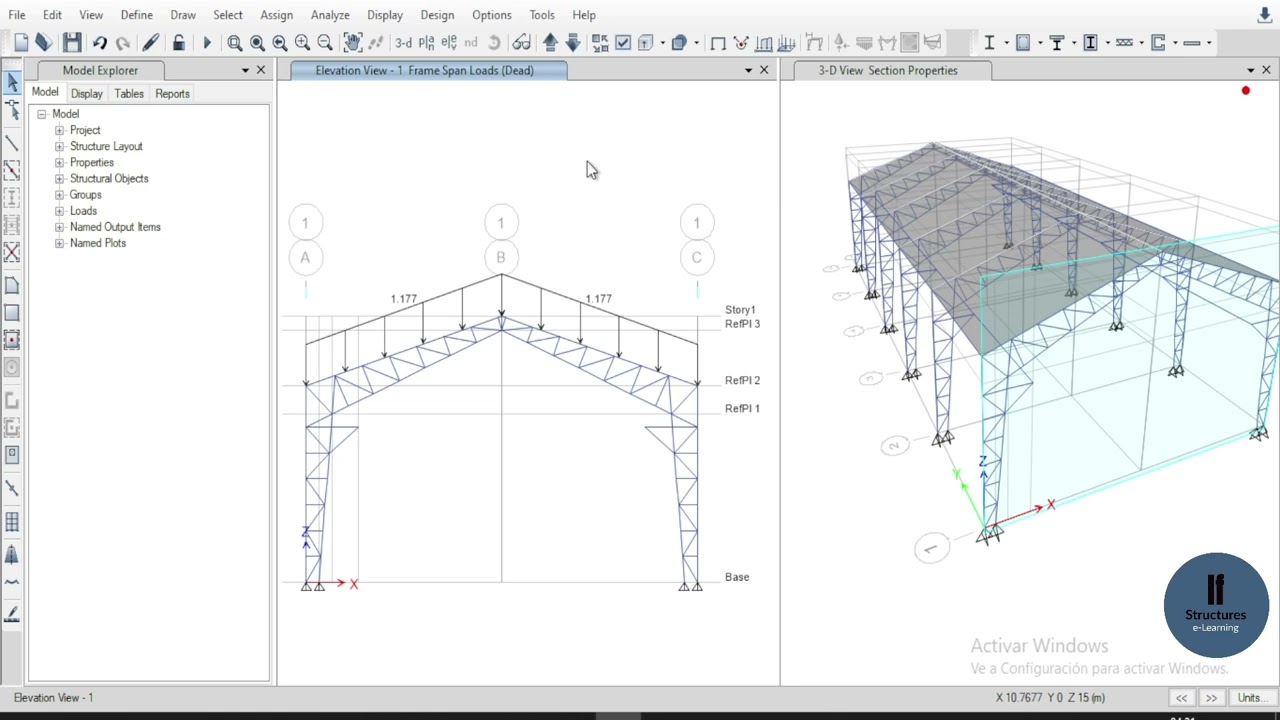Switch to 3-d view button

(x=403, y=42)
